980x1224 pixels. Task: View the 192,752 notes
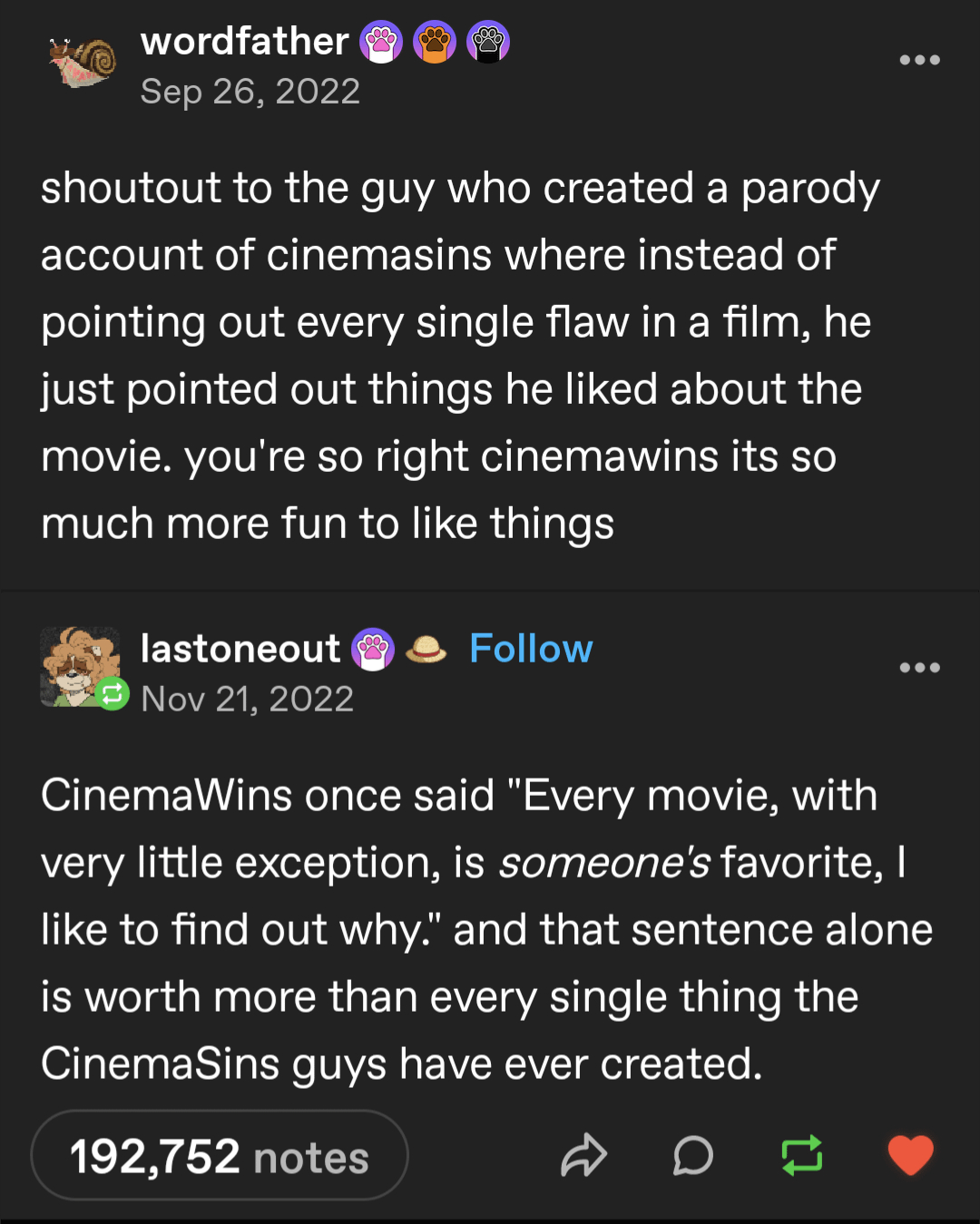point(220,1156)
